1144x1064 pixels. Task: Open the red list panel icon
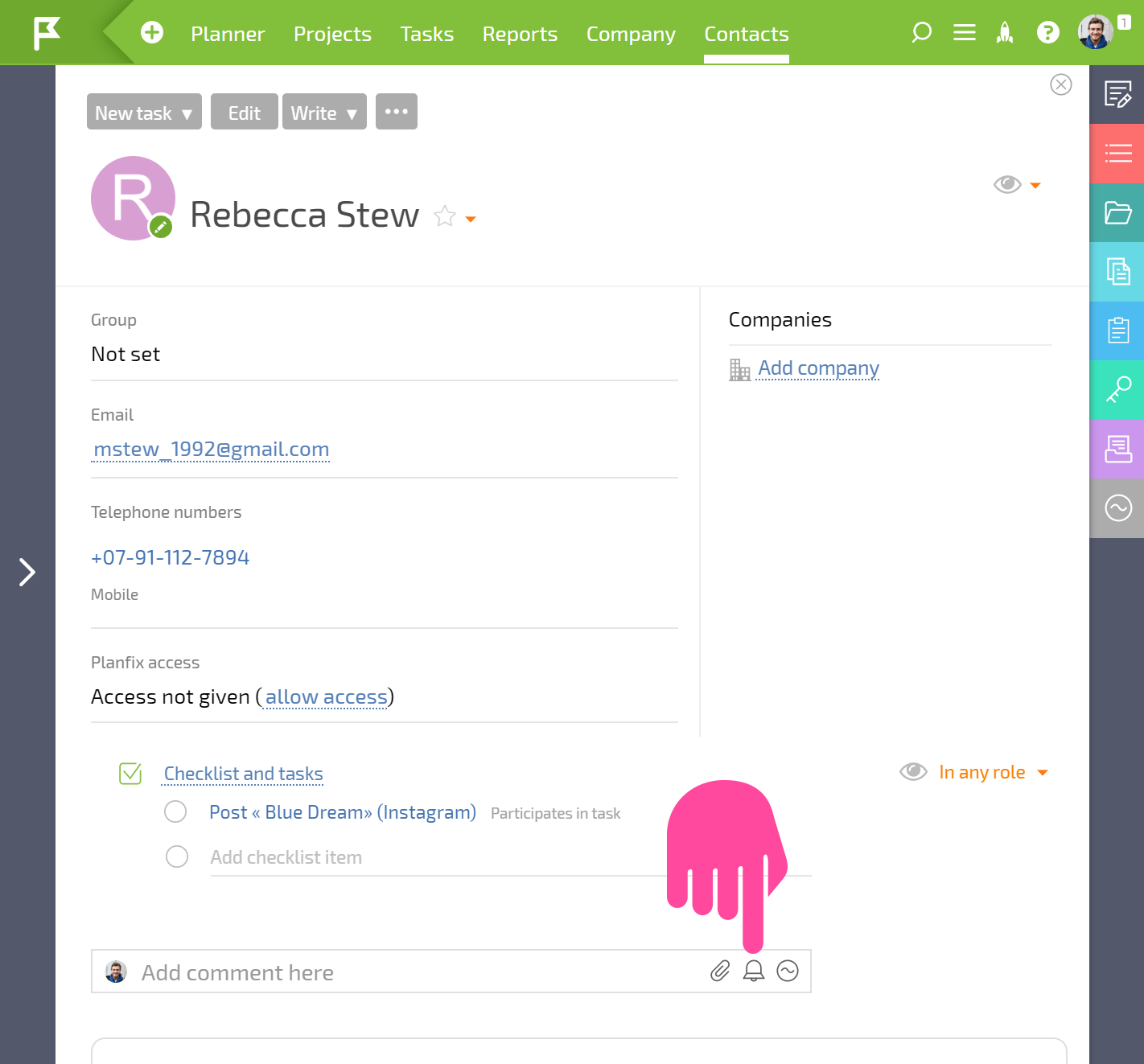coord(1117,153)
